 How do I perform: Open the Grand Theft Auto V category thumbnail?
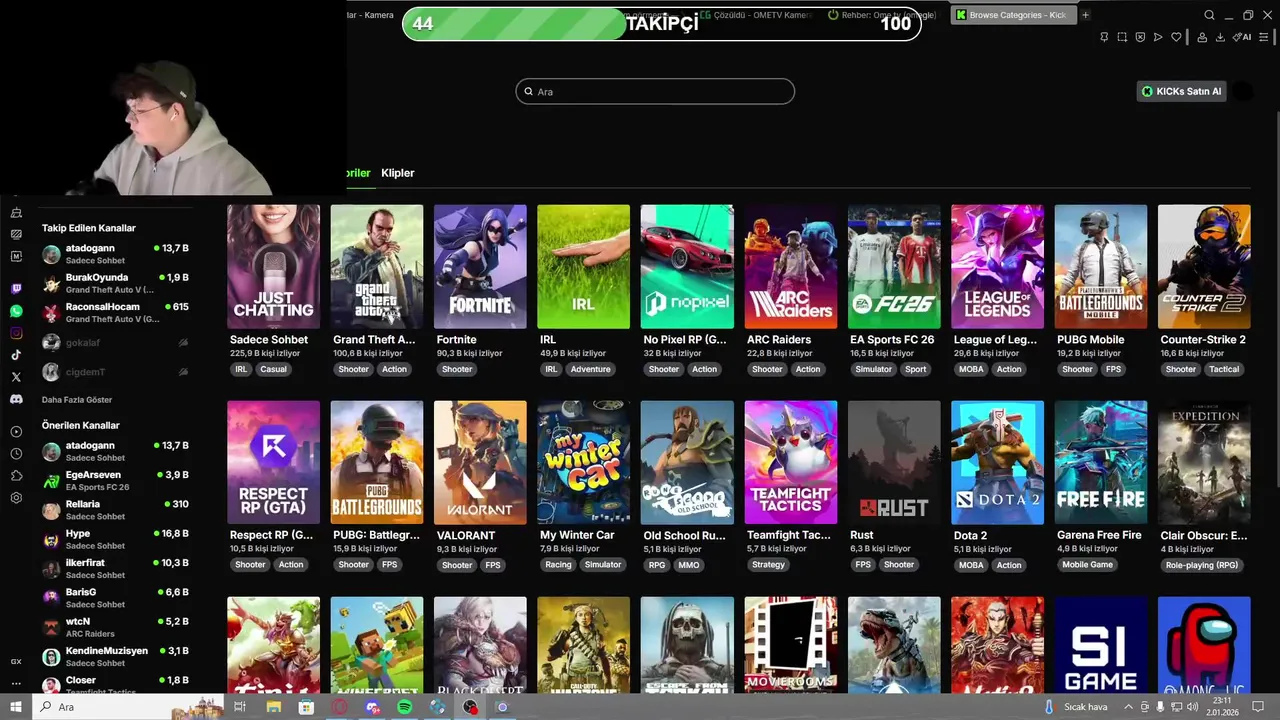[x=377, y=267]
